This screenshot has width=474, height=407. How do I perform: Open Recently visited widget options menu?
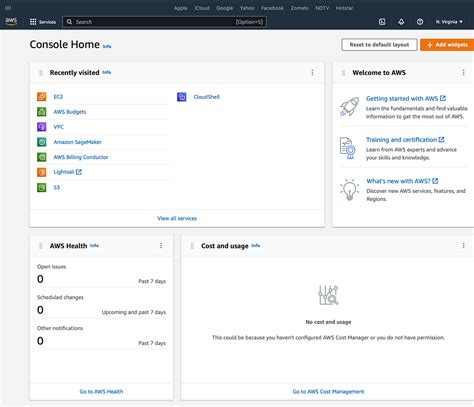[x=312, y=72]
